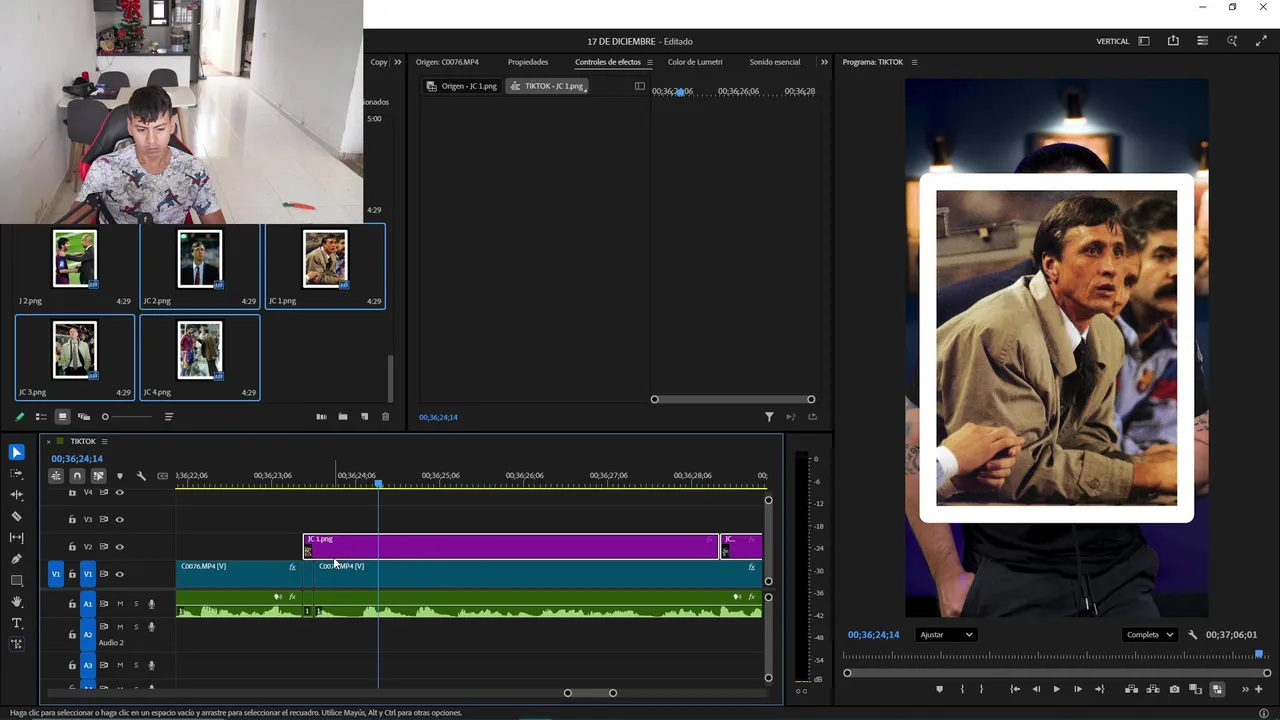Export frame with camera icon
The image size is (1280, 720).
(x=1174, y=689)
